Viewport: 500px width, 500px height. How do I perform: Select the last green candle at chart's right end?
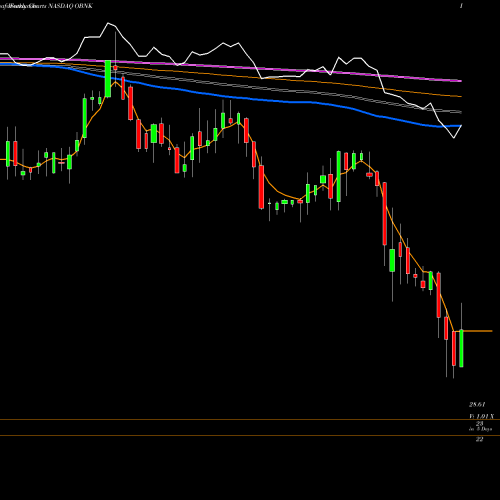click(x=461, y=348)
